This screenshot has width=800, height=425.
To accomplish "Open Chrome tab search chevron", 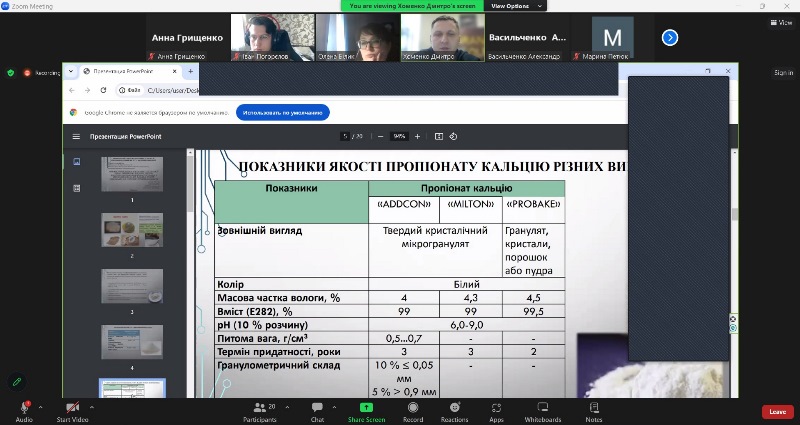I will click(x=71, y=71).
